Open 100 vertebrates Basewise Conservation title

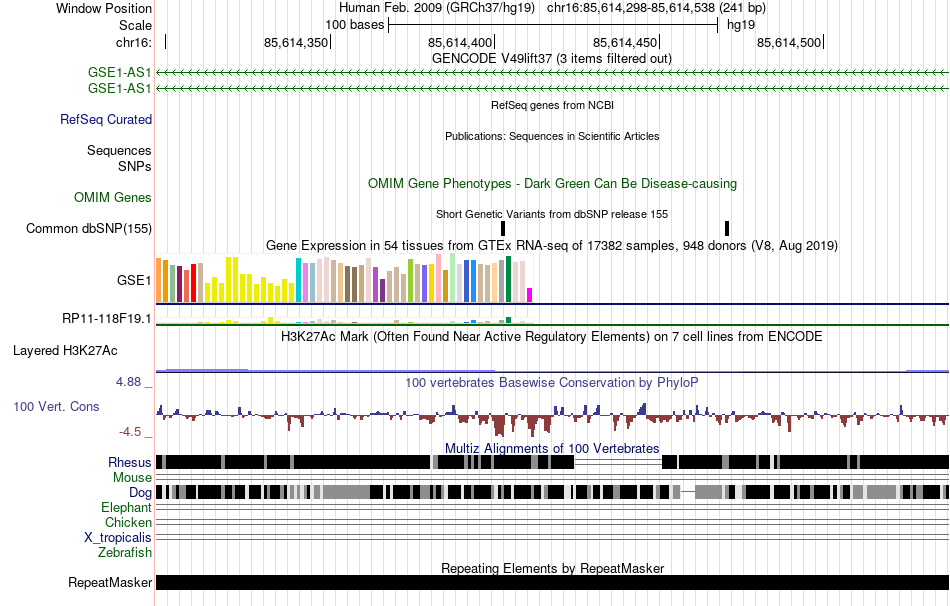click(552, 382)
